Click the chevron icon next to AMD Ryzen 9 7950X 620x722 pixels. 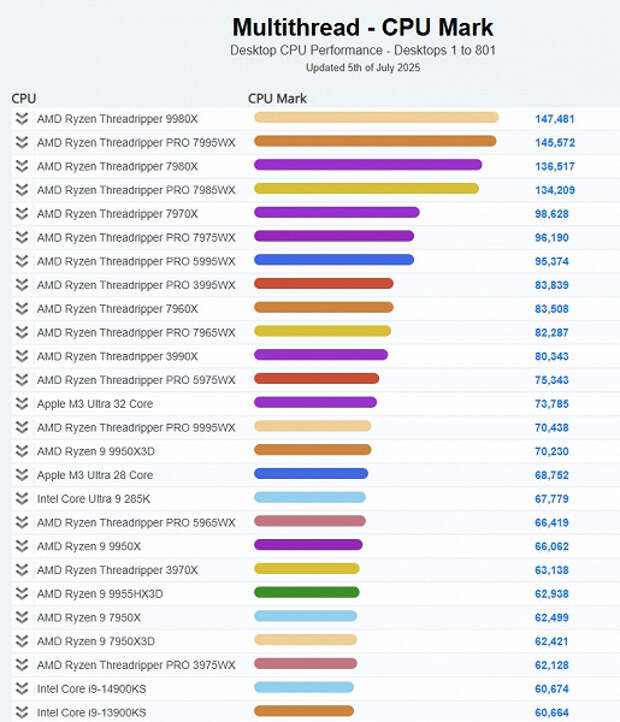click(x=22, y=617)
